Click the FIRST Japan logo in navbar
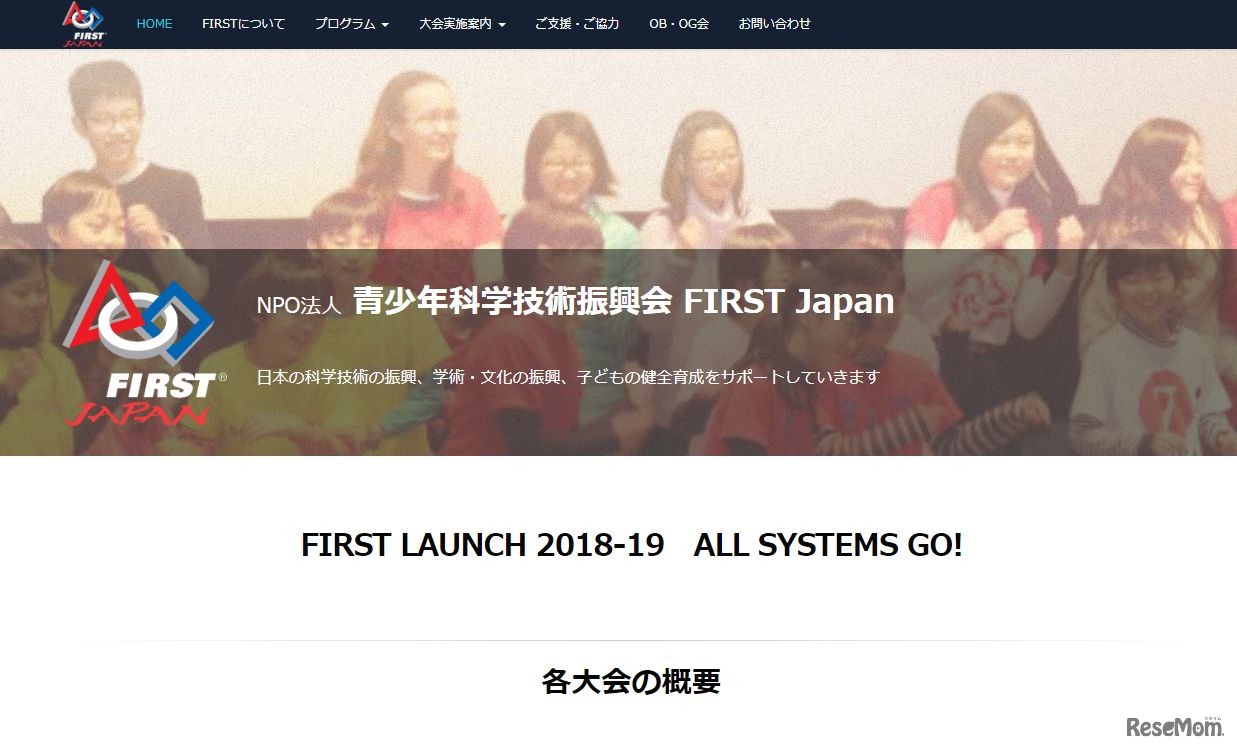This screenshot has height=750, width=1237. coord(85,24)
